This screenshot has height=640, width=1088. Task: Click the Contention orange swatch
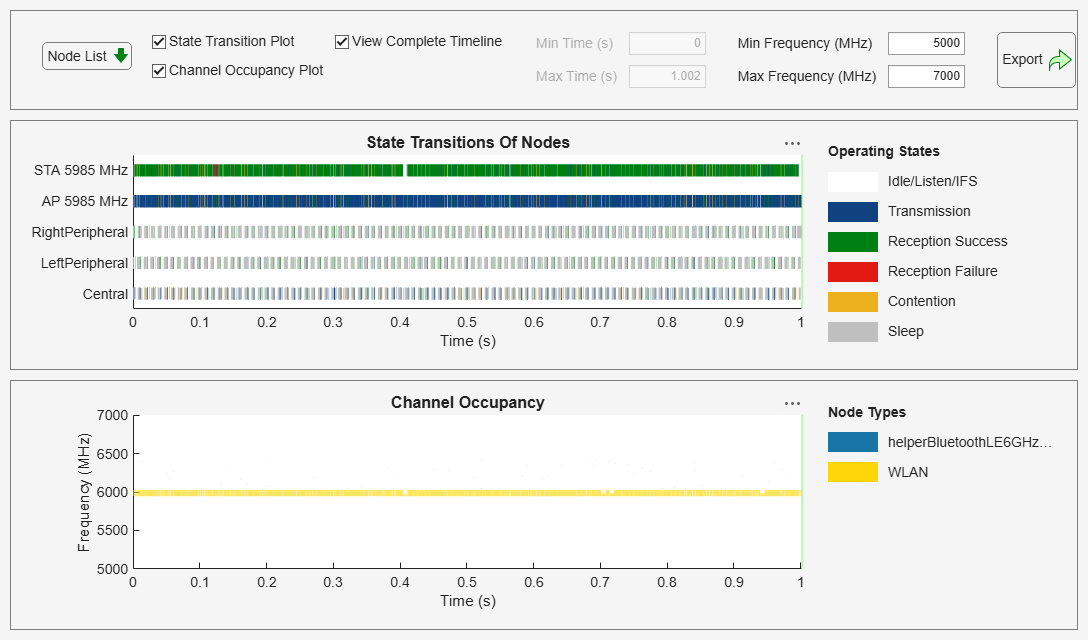853,302
